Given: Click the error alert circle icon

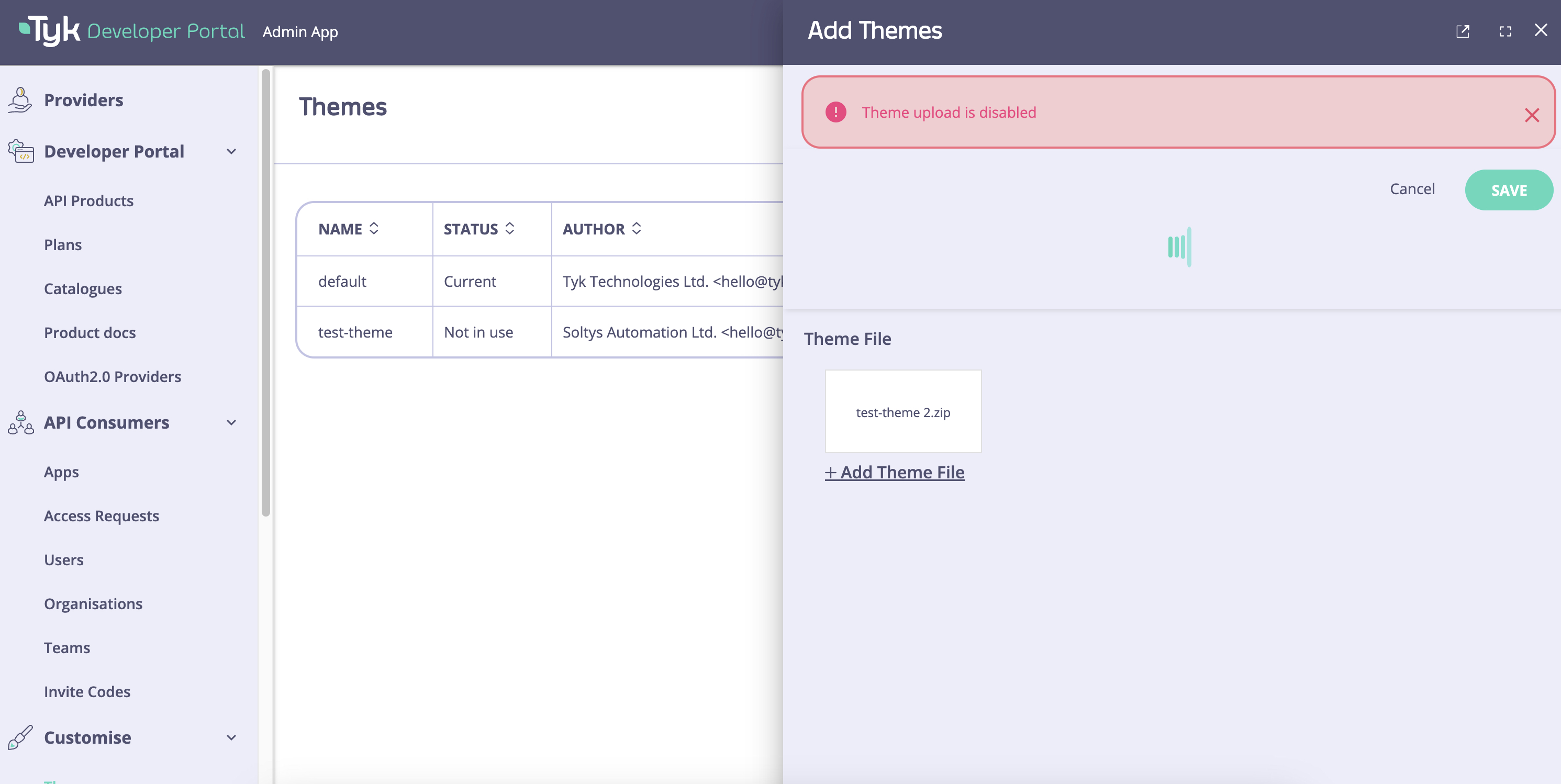Looking at the screenshot, I should pyautogui.click(x=837, y=112).
